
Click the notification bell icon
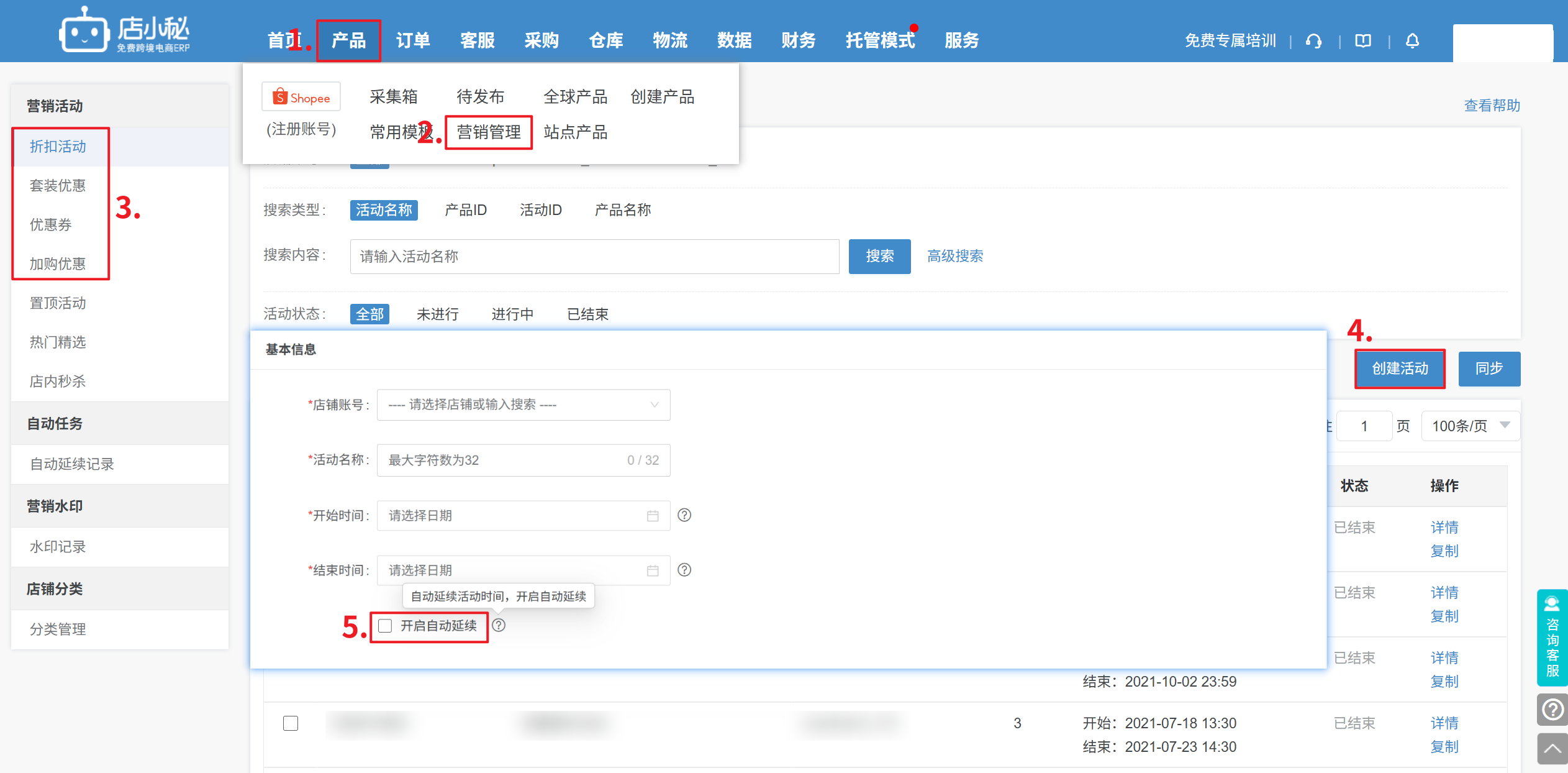pos(1412,41)
